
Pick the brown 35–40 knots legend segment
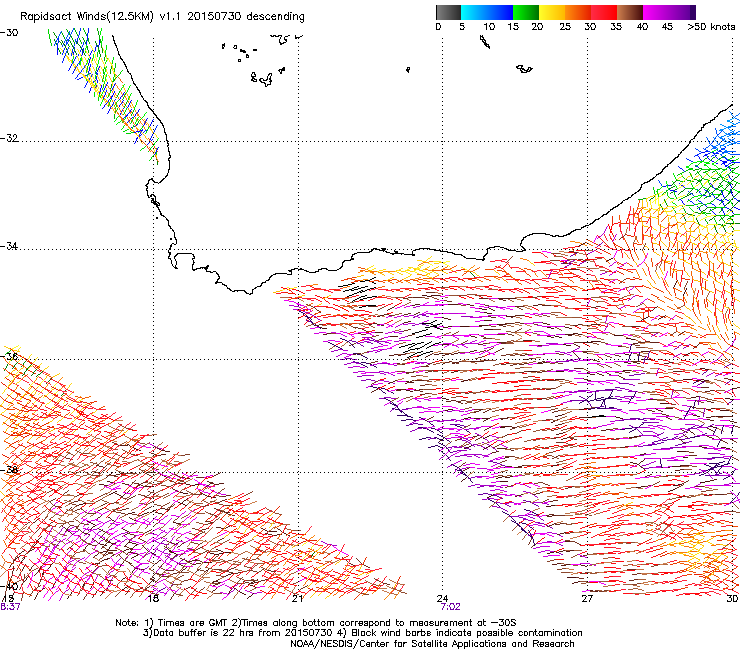pyautogui.click(x=630, y=12)
